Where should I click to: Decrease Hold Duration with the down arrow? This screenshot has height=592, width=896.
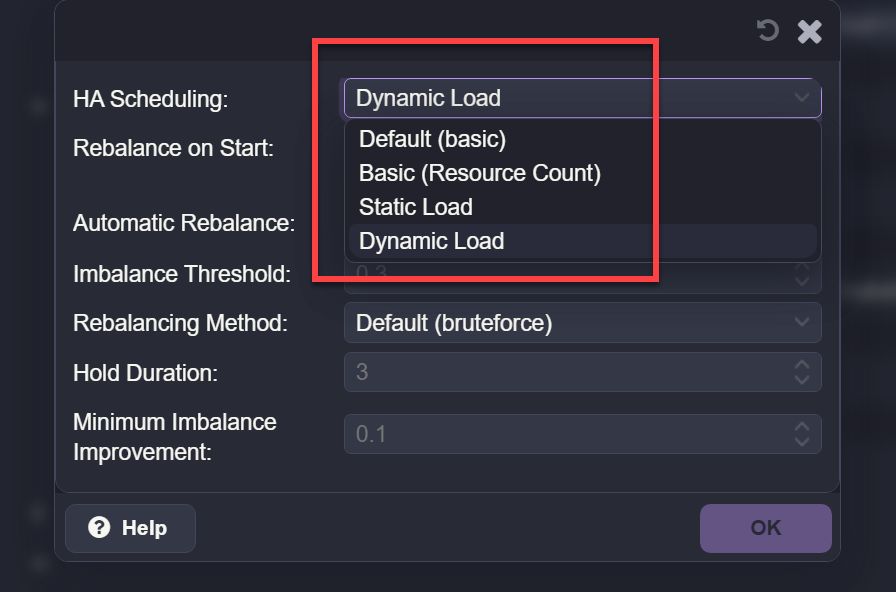pos(802,380)
